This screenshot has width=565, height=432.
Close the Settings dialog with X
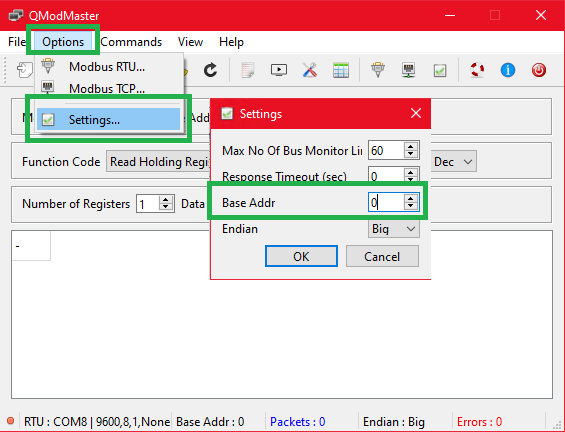(x=416, y=113)
